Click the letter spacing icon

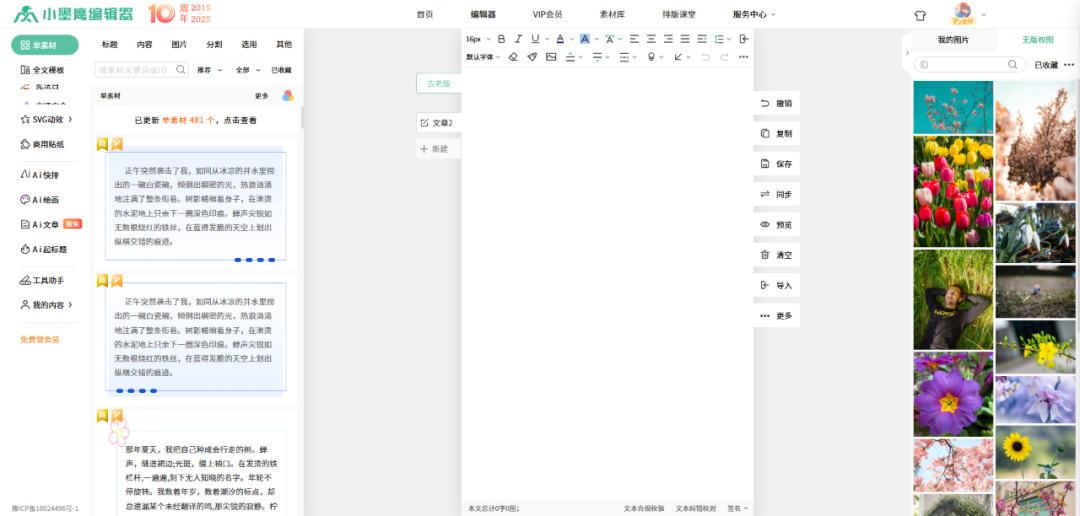click(x=610, y=39)
